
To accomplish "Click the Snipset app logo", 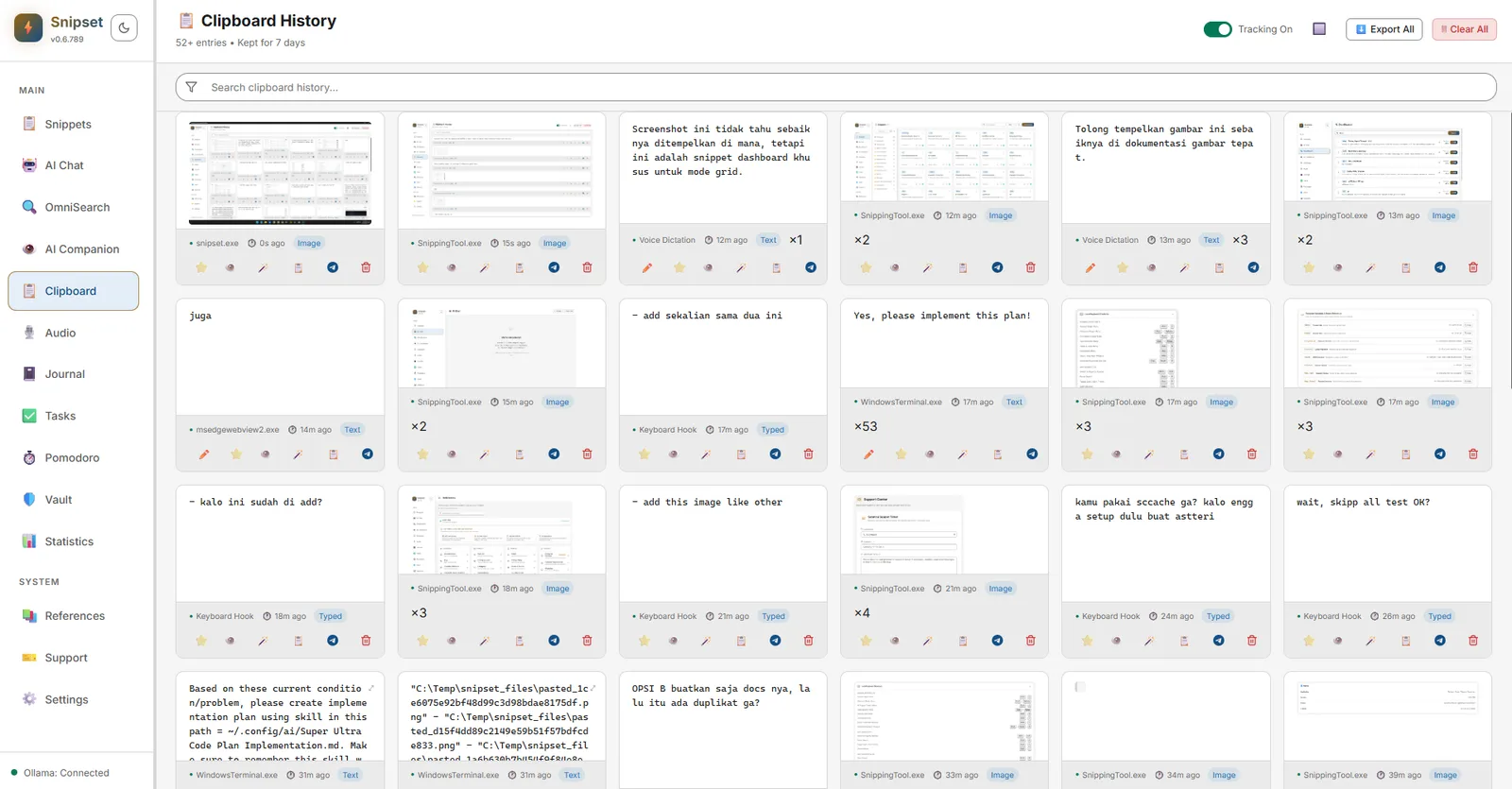I will [x=28, y=28].
